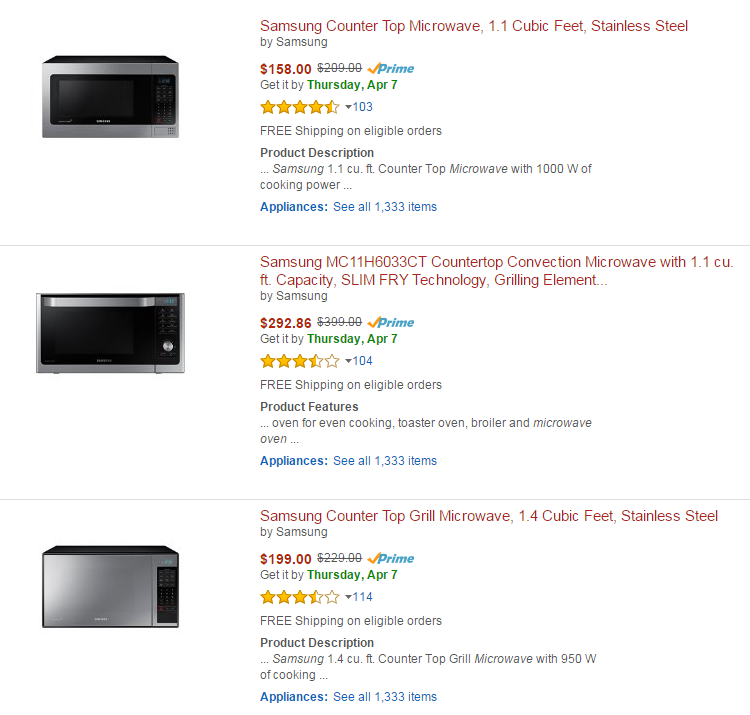Screen dimensions: 750x715
Task: Click the Prime badge on the $292.86 microwave
Action: (x=391, y=323)
